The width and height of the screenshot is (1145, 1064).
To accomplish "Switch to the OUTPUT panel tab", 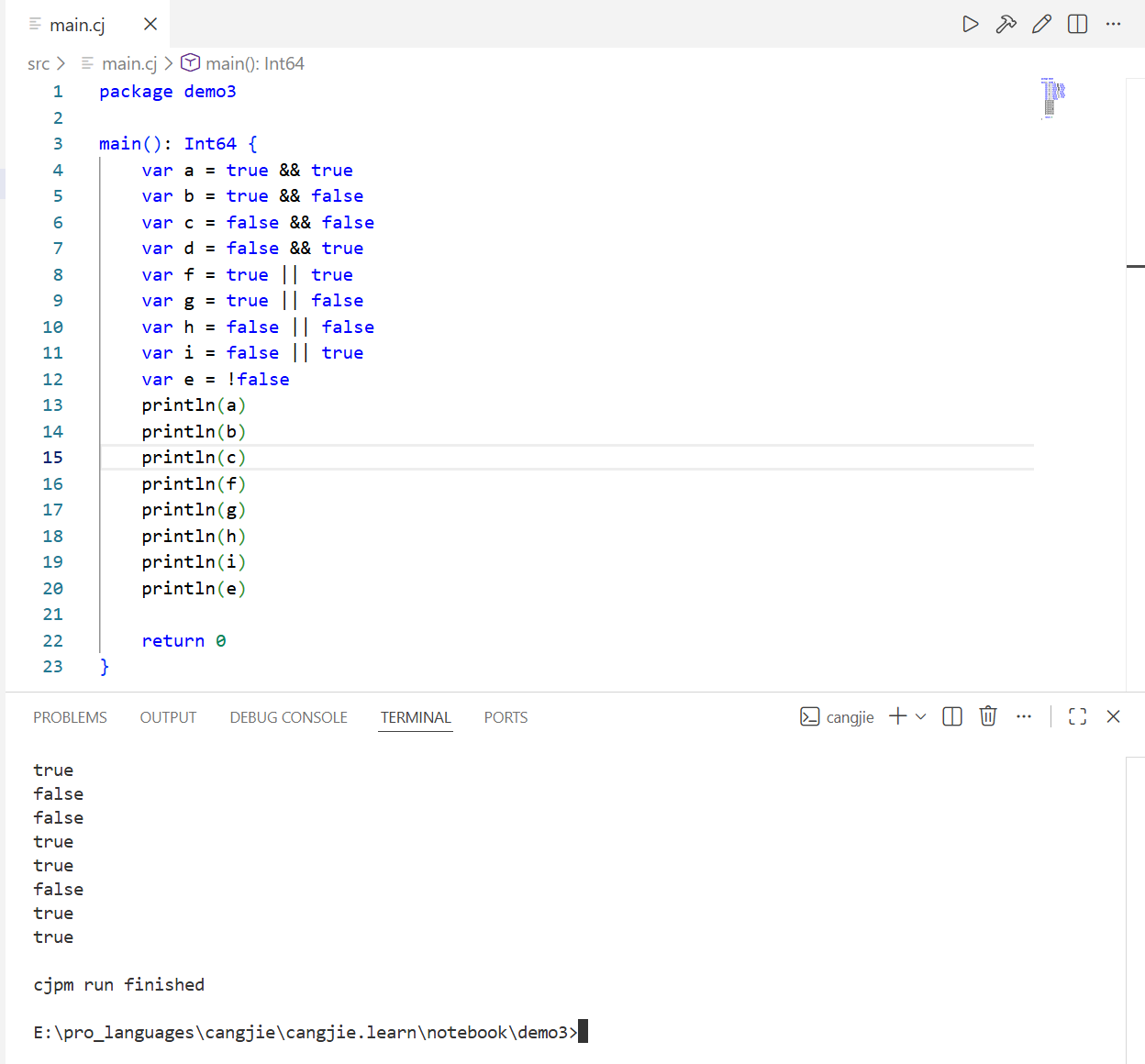I will pyautogui.click(x=168, y=717).
